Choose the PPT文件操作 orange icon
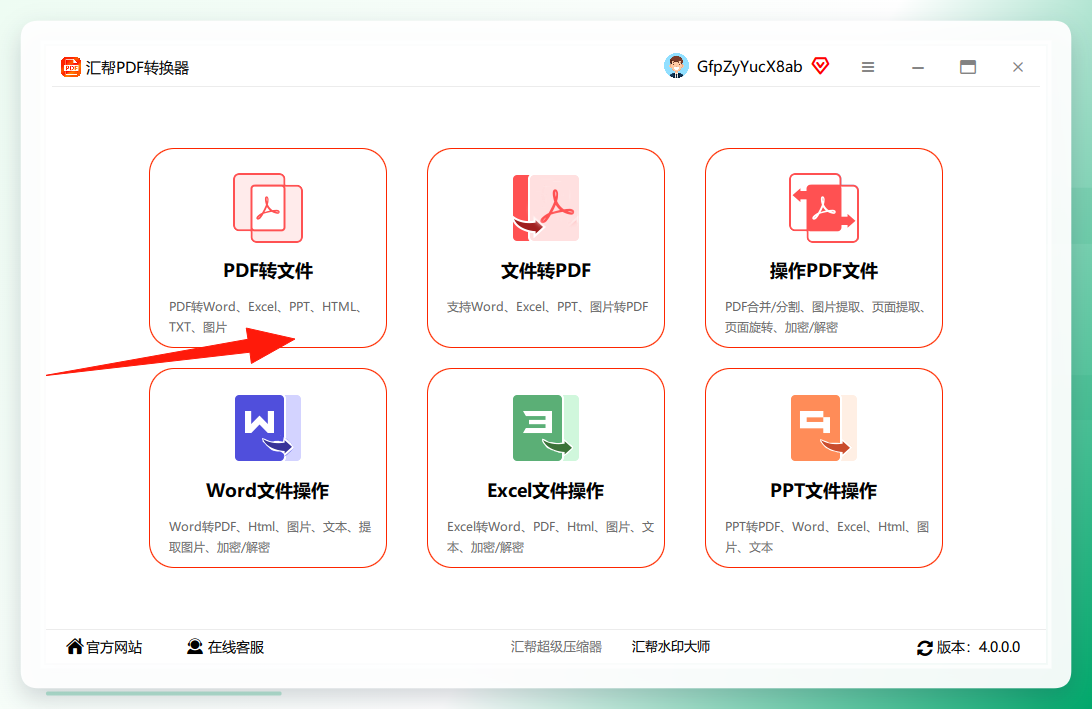Image resolution: width=1092 pixels, height=709 pixels. click(824, 428)
